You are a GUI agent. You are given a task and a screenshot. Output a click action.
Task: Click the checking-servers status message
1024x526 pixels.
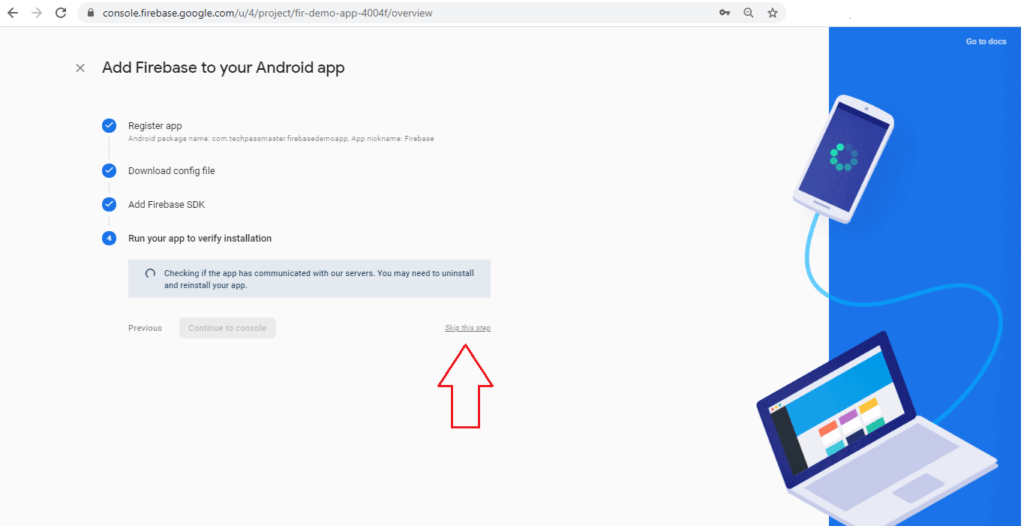coord(309,279)
